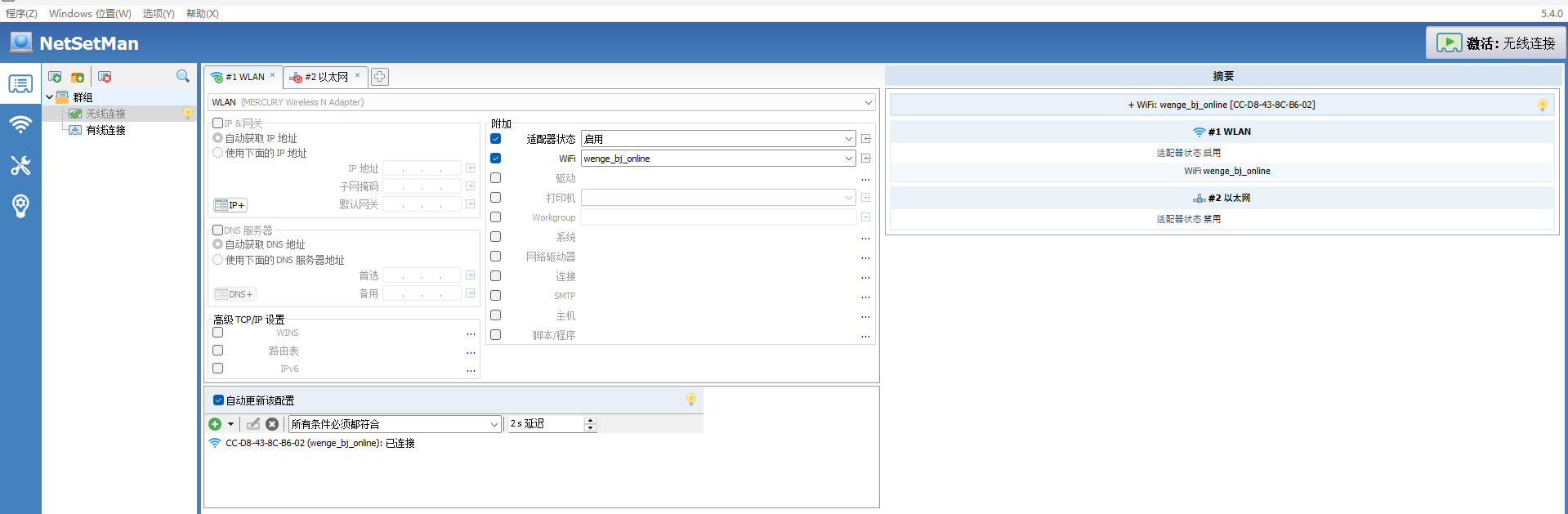Open the arrow next to add condition
This screenshot has height=514, width=1568.
(x=230, y=424)
